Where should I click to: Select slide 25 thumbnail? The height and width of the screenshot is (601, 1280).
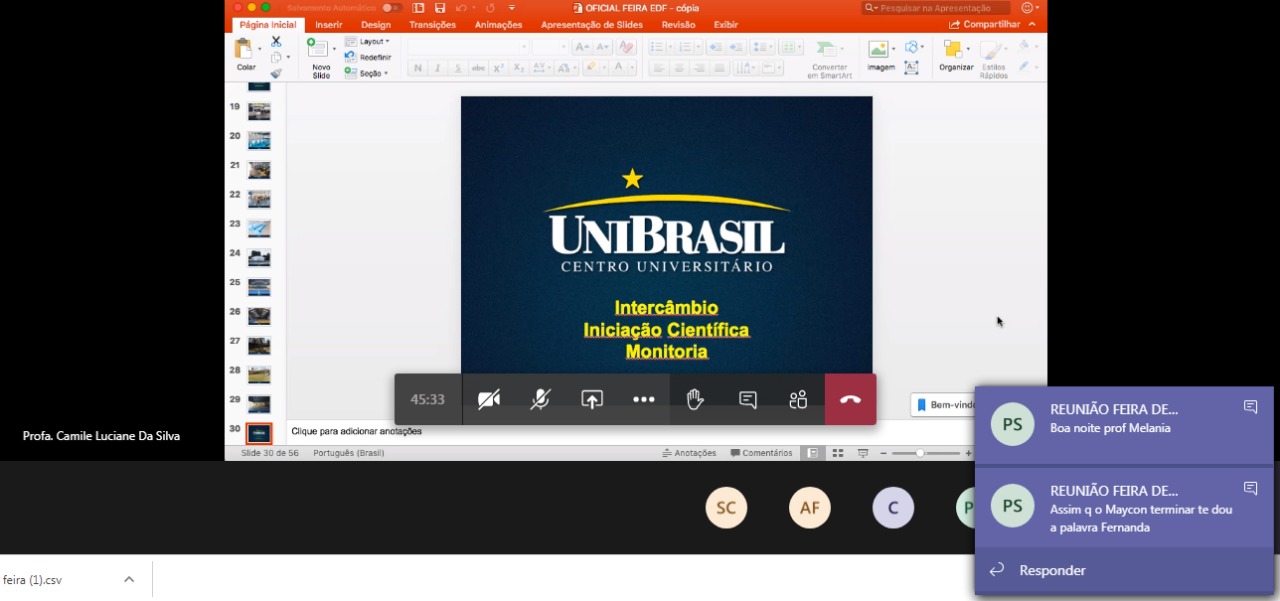(x=259, y=287)
